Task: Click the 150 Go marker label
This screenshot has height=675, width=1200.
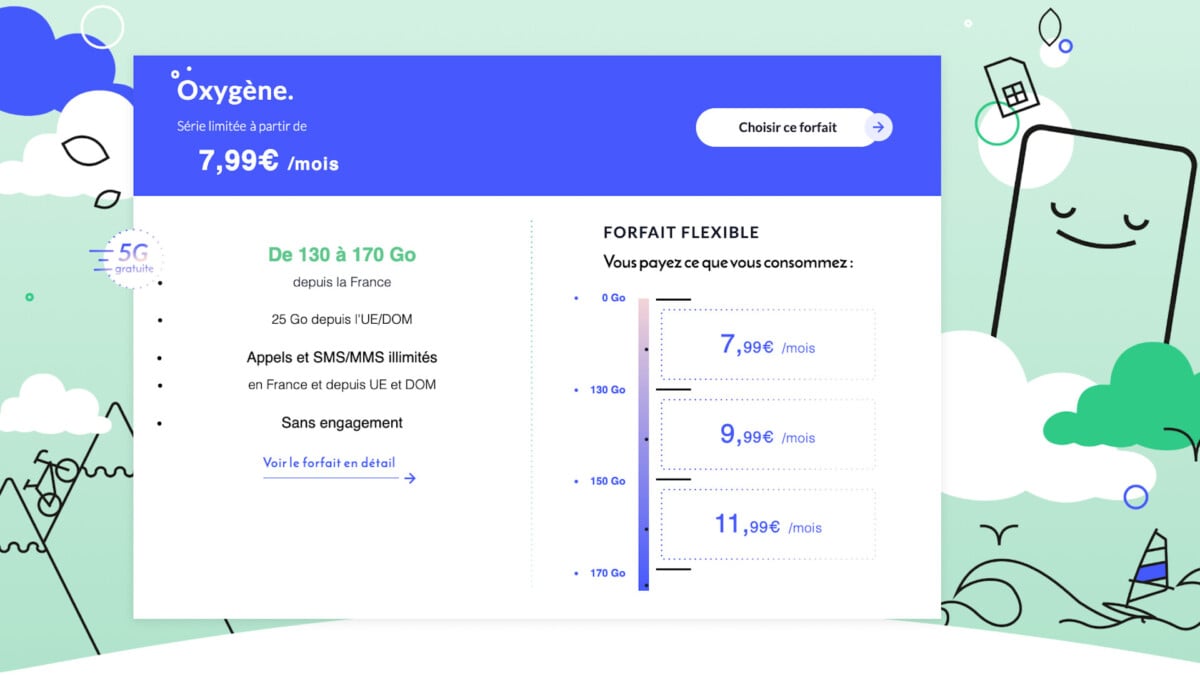Action: (607, 481)
